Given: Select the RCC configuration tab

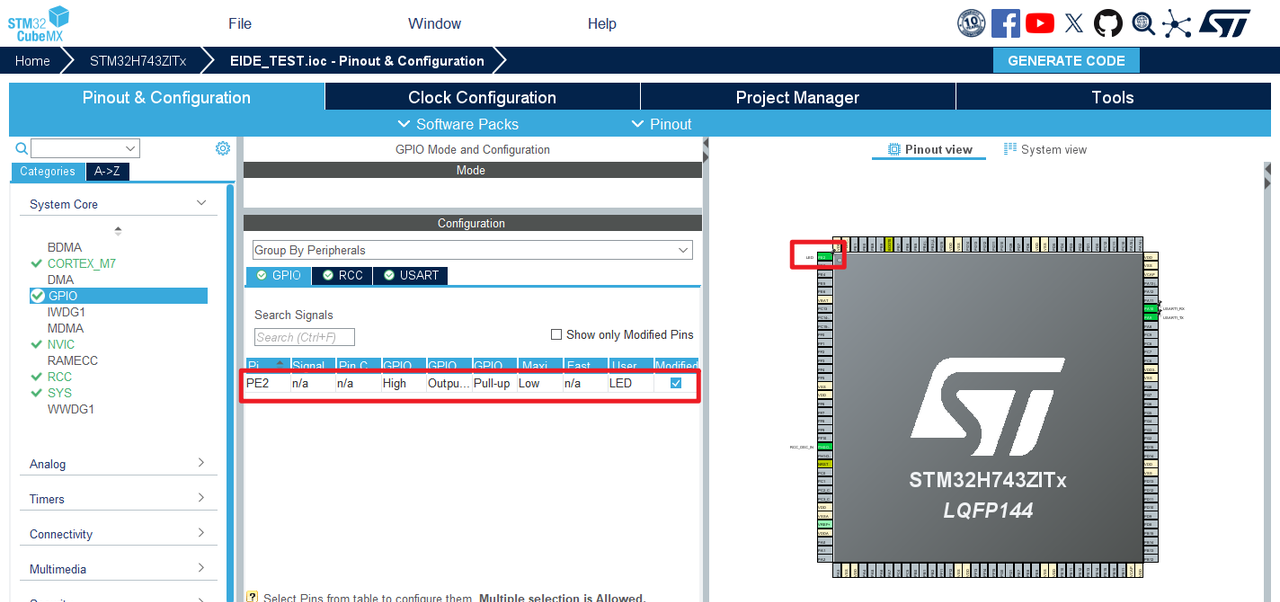Looking at the screenshot, I should (x=342, y=275).
